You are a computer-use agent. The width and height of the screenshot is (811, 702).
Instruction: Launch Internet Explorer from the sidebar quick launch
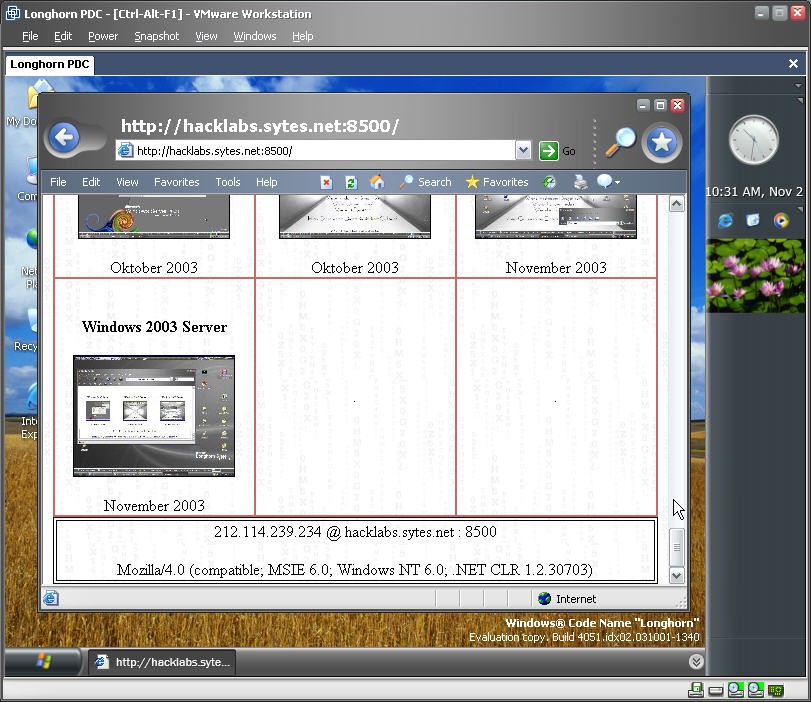click(725, 220)
